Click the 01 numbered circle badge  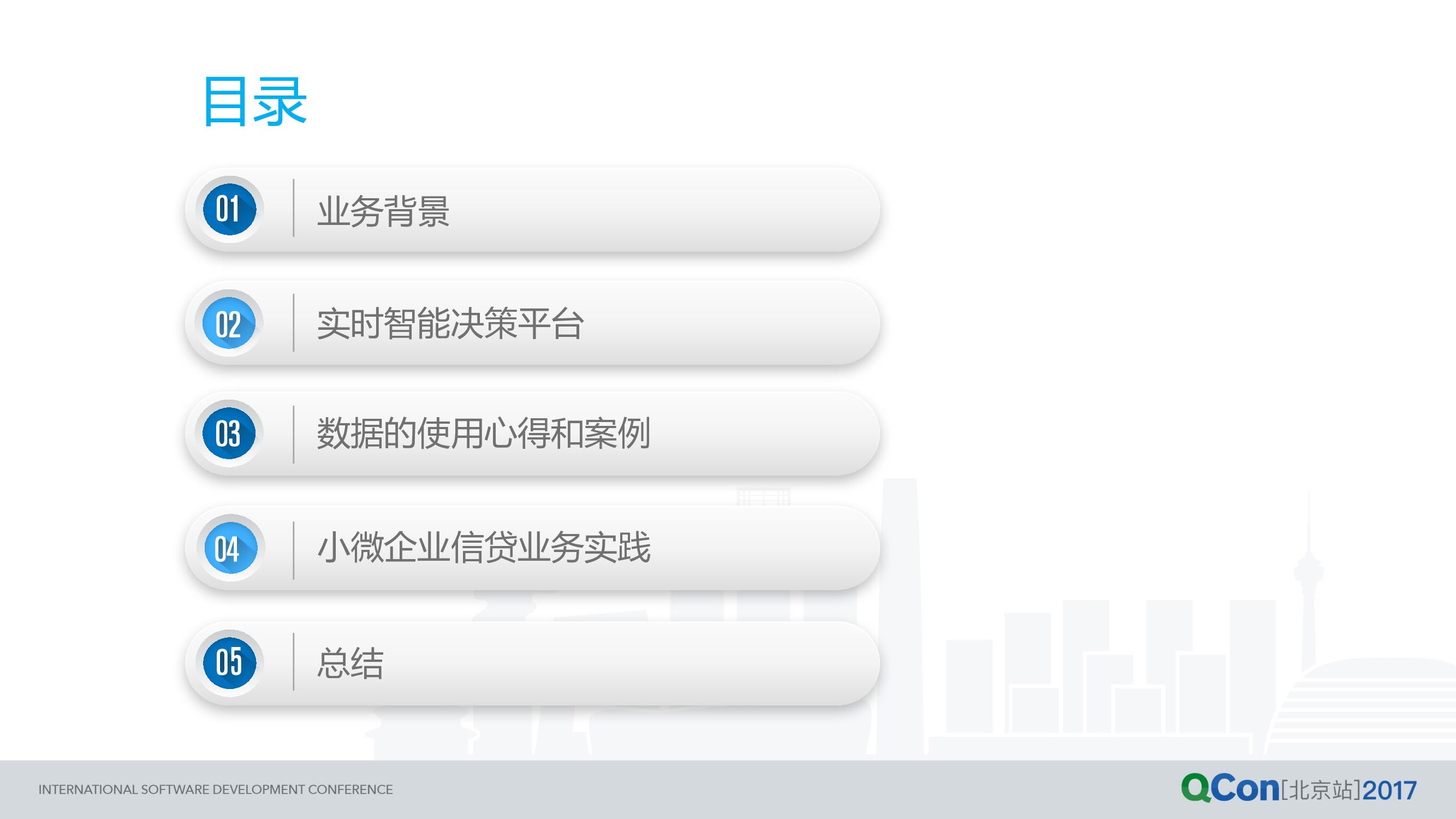coord(229,210)
